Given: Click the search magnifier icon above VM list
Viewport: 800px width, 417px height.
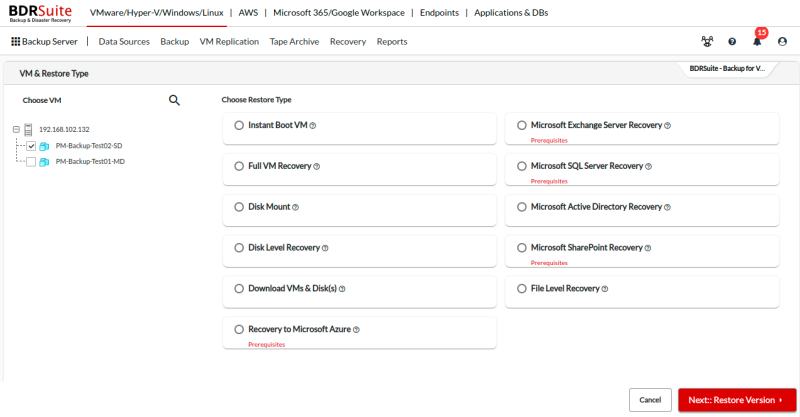Looking at the screenshot, I should click(x=174, y=100).
